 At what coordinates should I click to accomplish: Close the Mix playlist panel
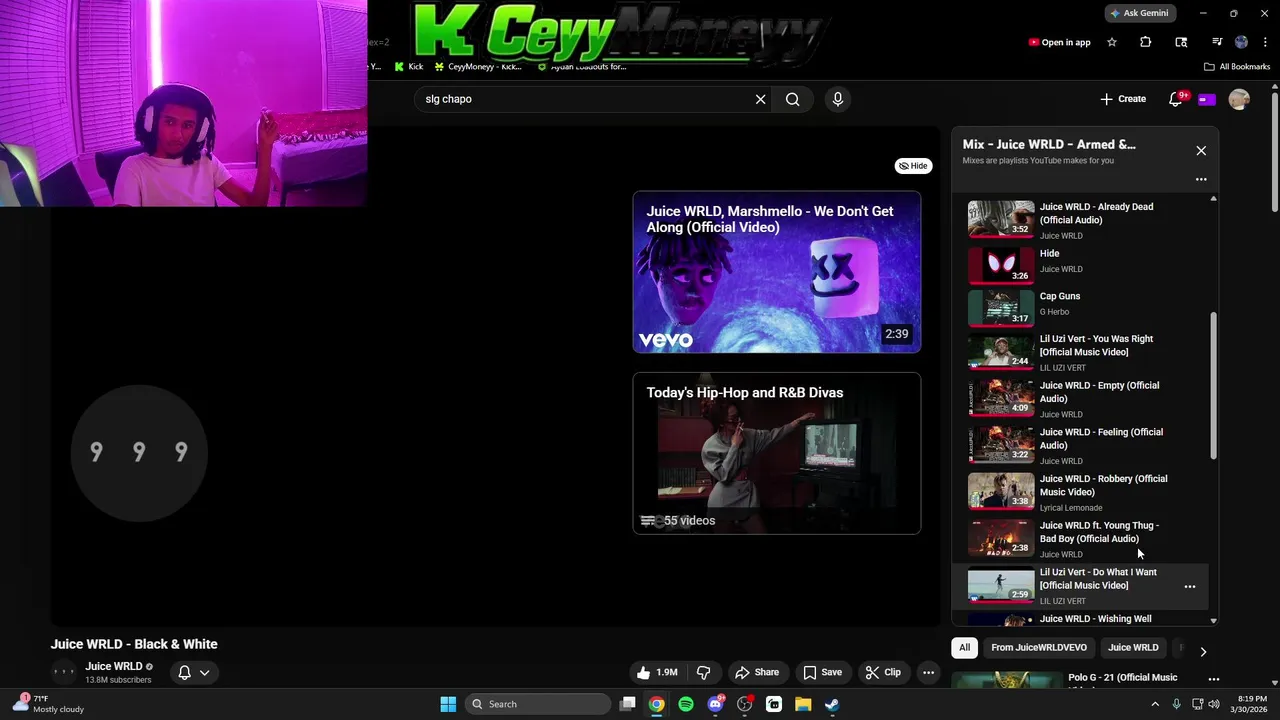pyautogui.click(x=1201, y=151)
